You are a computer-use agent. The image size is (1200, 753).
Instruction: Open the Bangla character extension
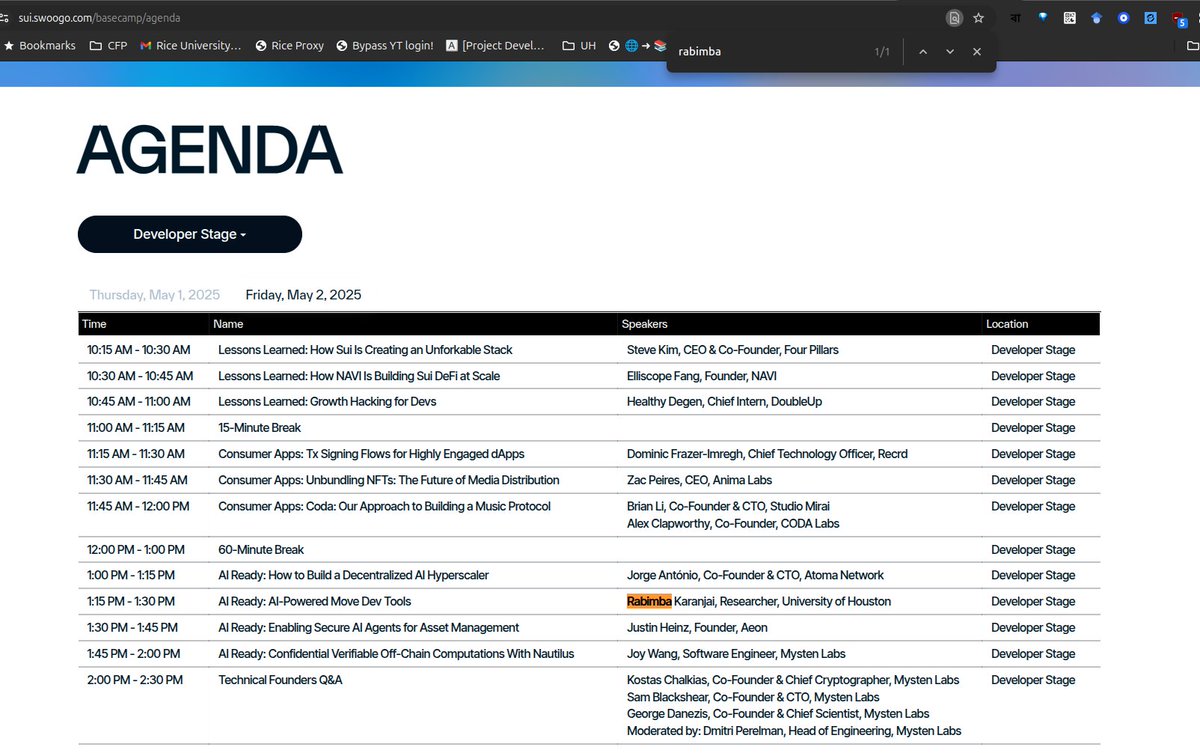[1016, 18]
